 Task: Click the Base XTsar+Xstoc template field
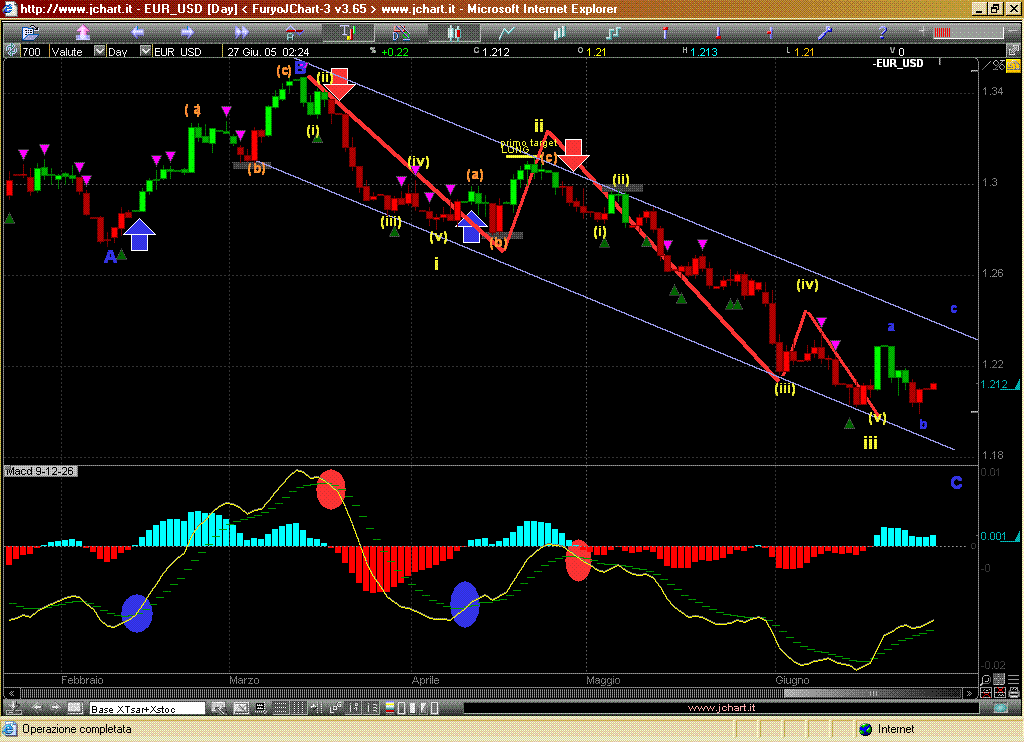[146, 709]
